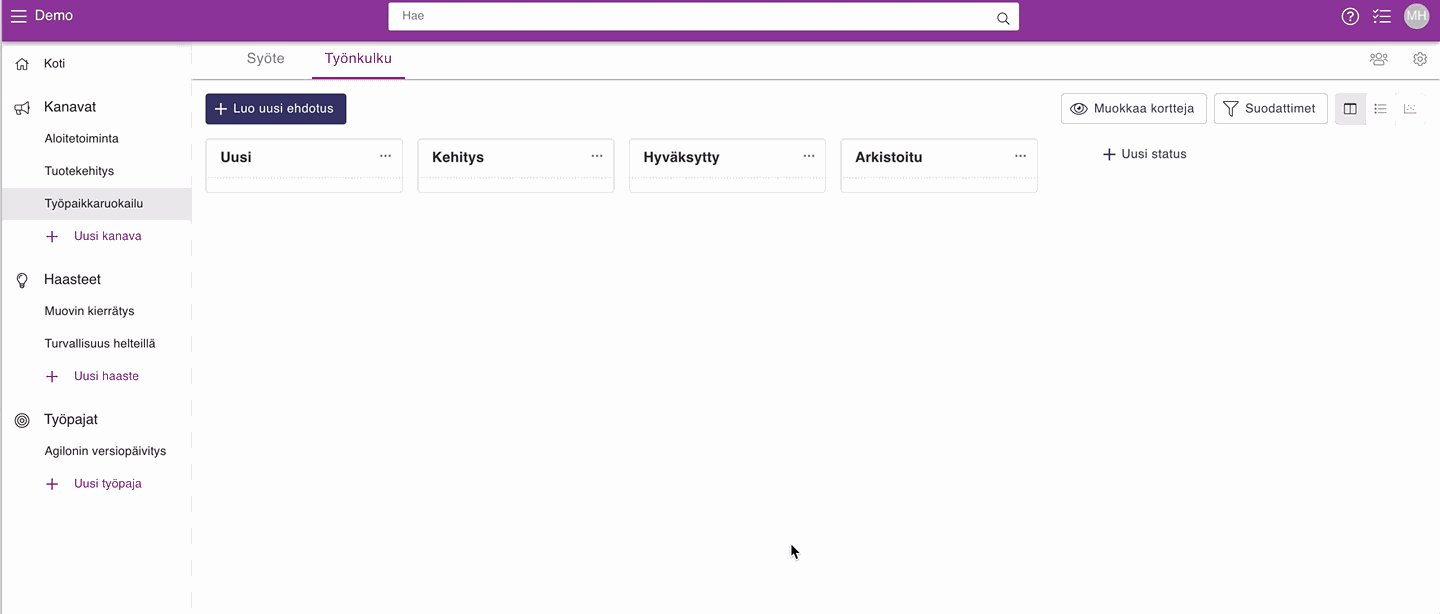The height and width of the screenshot is (614, 1440).
Task: Click the Hyväksytty column title
Action: (681, 157)
